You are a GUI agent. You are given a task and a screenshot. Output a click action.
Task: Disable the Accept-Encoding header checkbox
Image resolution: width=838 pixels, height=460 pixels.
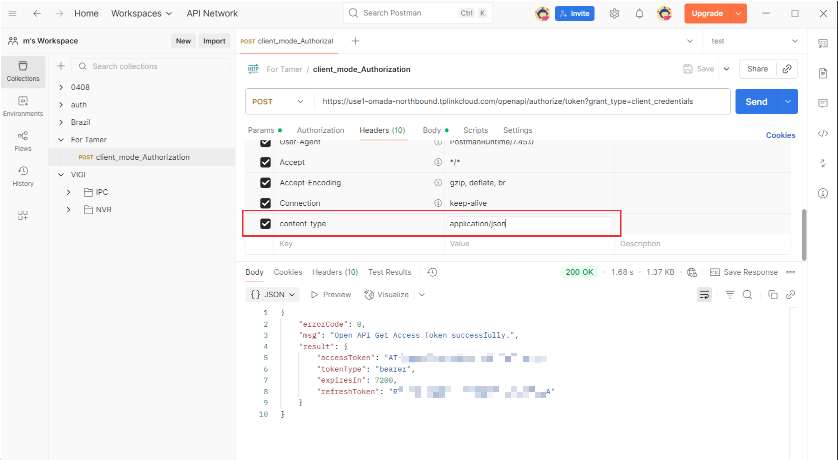click(265, 183)
